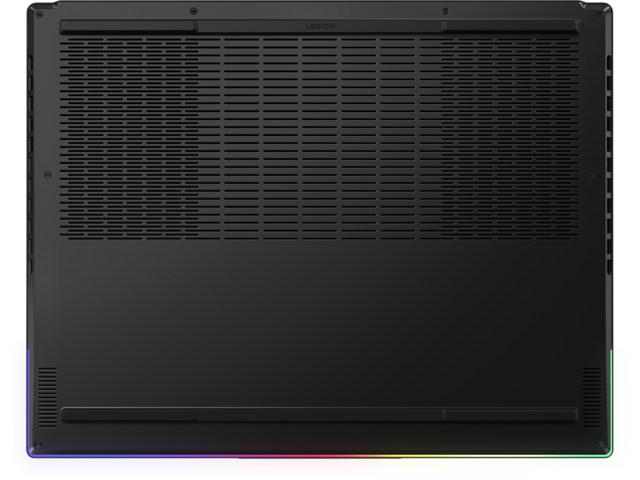Click the center ventilation grille
Image resolution: width=640 pixels, height=480 pixels.
(x=320, y=135)
